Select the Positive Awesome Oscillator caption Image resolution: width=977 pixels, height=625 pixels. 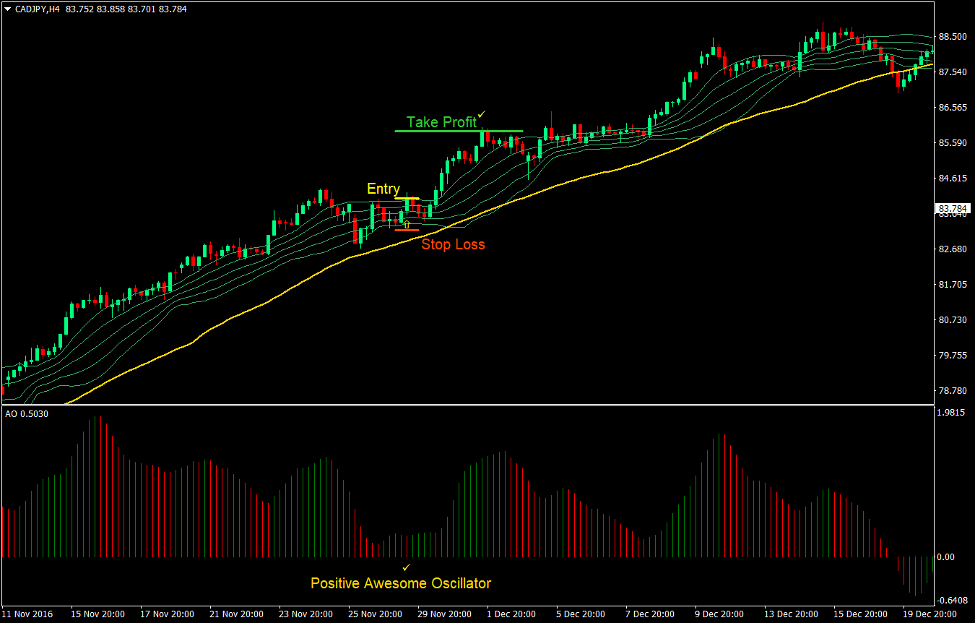401,583
